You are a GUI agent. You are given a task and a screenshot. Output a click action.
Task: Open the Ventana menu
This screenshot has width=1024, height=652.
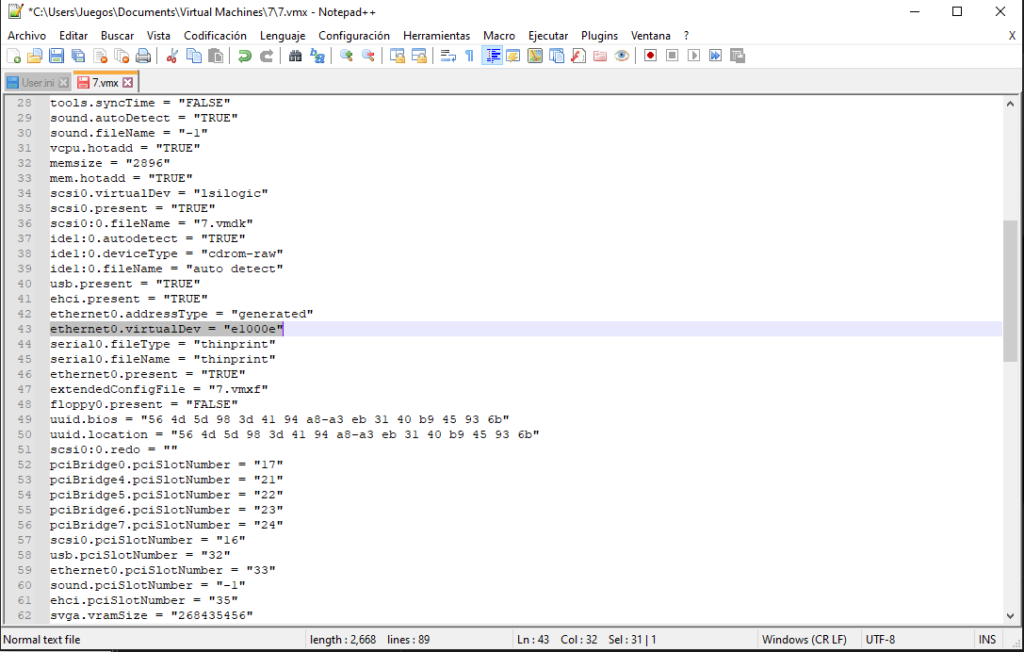pos(650,36)
